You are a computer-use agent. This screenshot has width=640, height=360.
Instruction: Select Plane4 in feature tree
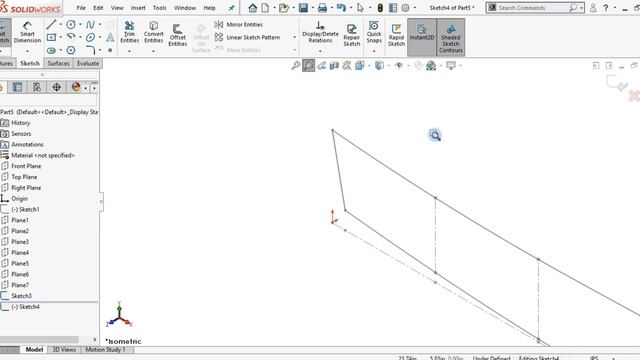click(20, 253)
